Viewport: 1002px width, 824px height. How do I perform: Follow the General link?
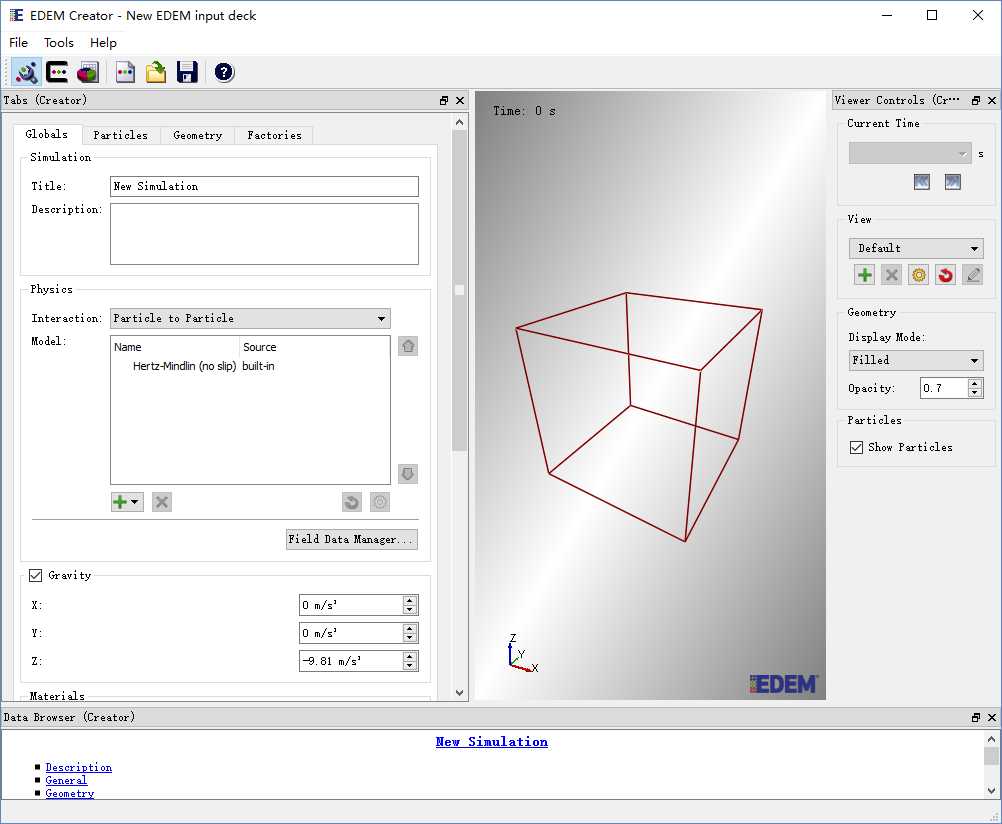pos(66,780)
